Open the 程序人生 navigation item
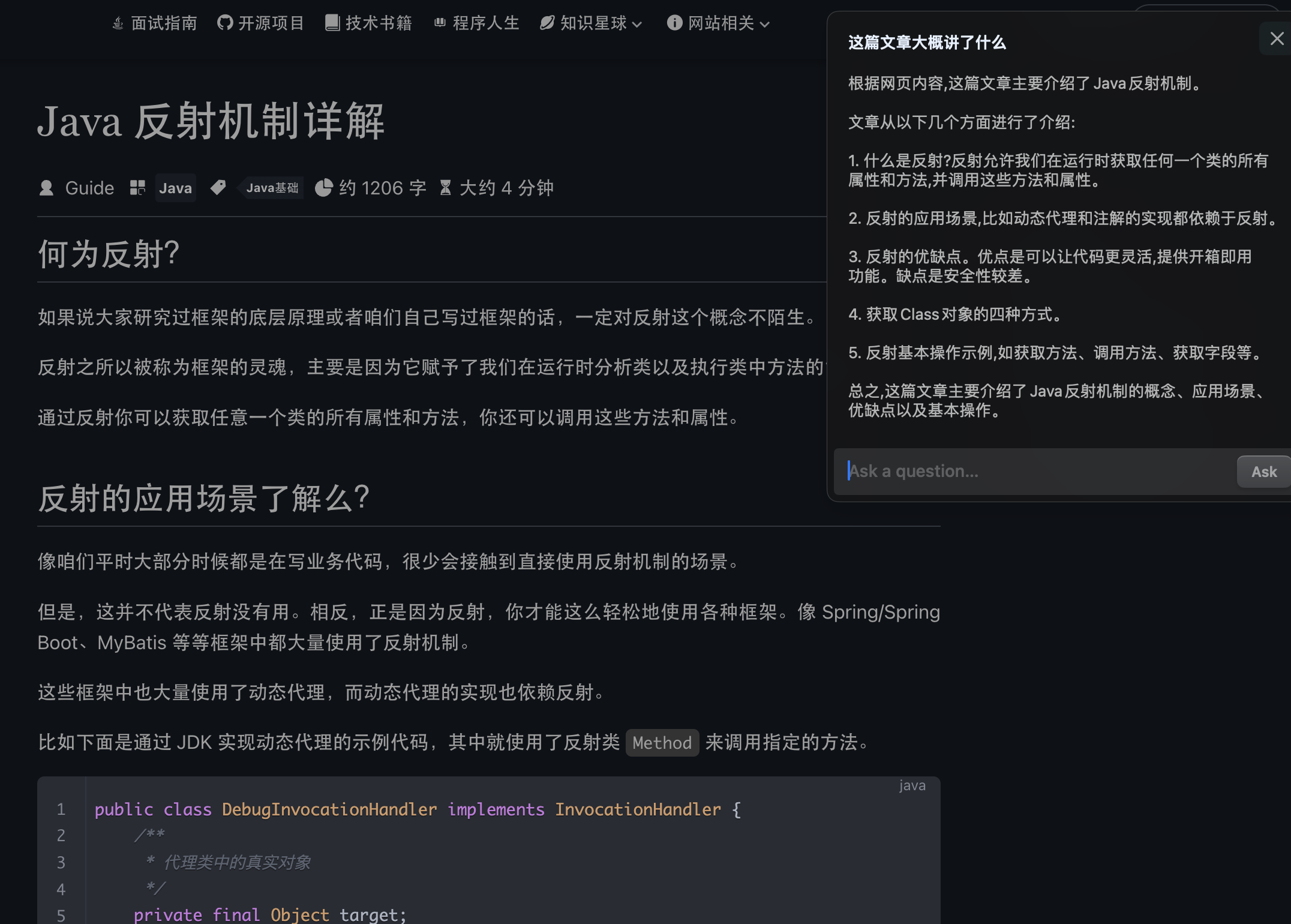 (486, 23)
